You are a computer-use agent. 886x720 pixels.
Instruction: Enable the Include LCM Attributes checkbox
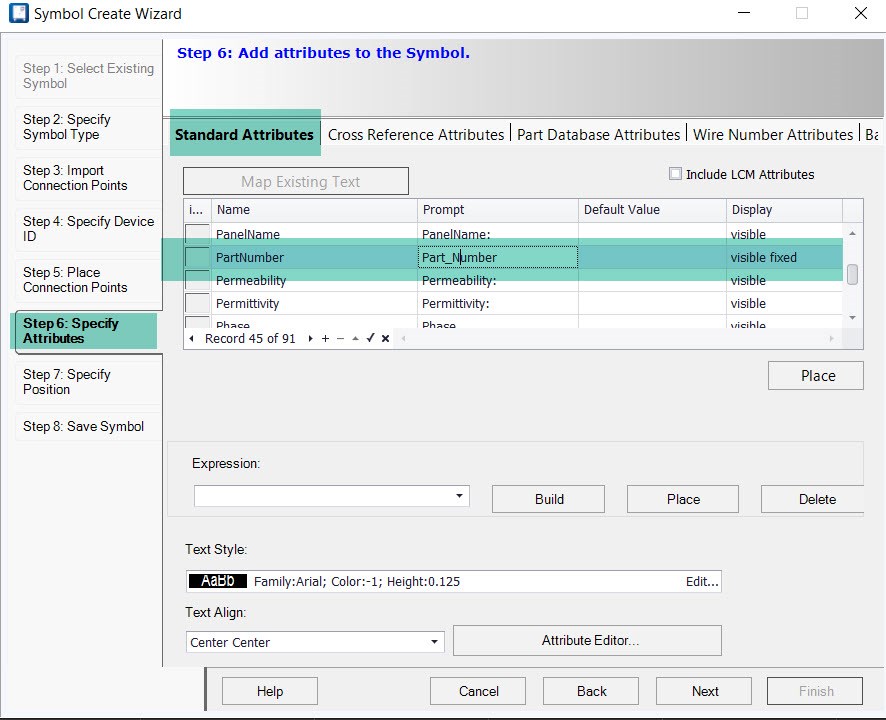pos(676,174)
